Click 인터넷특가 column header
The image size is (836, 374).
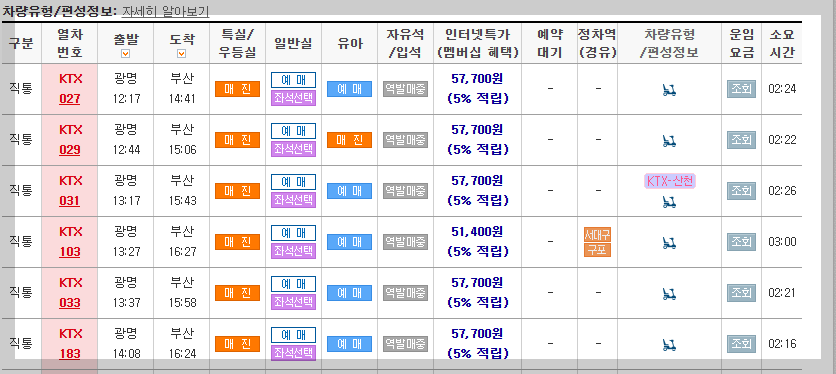(x=477, y=43)
